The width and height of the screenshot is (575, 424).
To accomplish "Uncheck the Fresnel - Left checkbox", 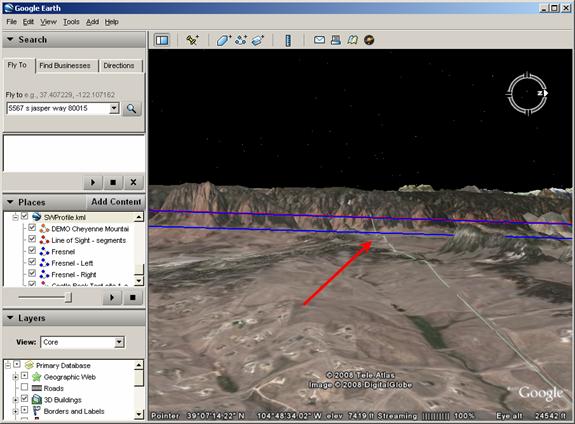I will [x=32, y=262].
